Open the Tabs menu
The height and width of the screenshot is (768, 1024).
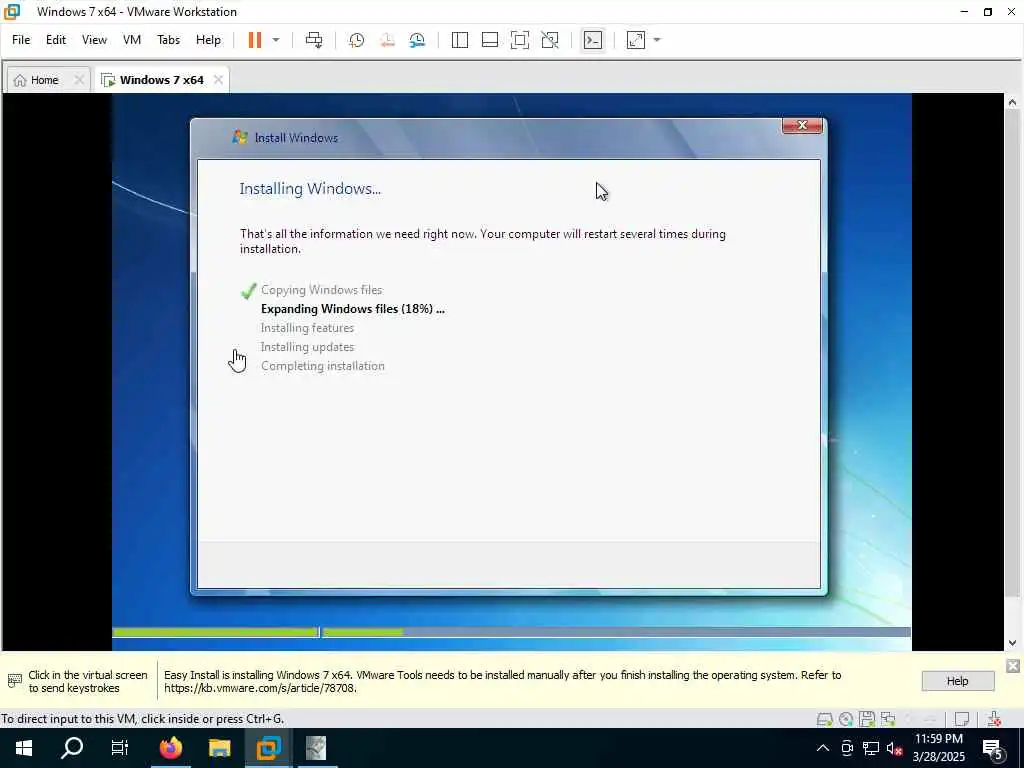pyautogui.click(x=168, y=40)
